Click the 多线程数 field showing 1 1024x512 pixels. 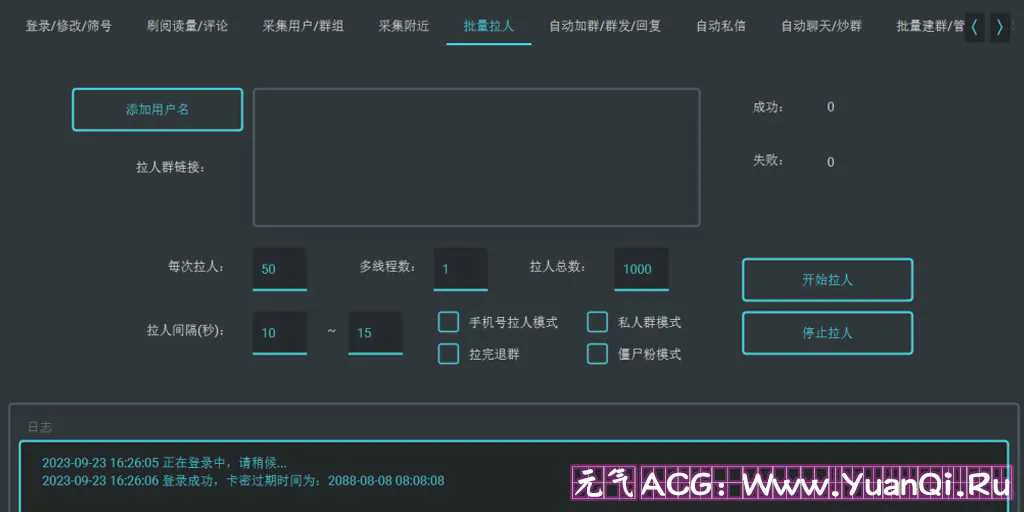(460, 268)
